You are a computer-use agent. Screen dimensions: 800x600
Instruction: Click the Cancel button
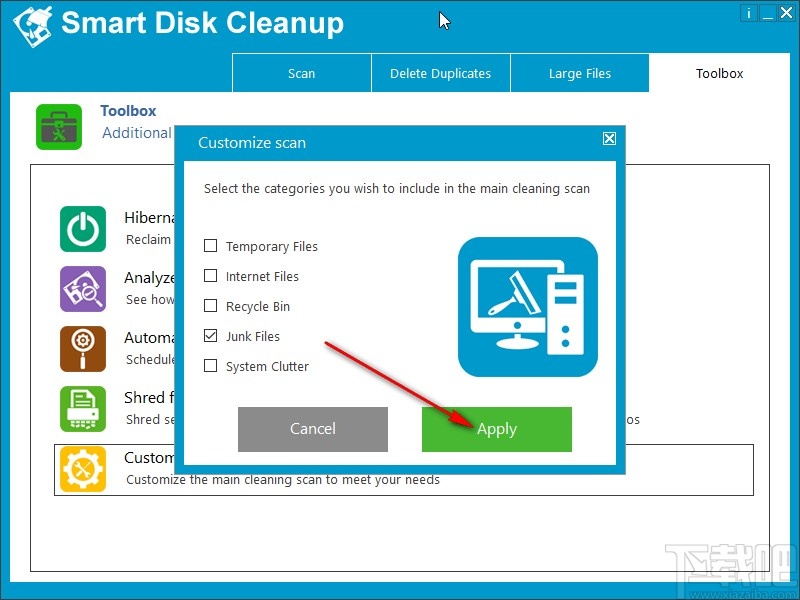click(x=313, y=429)
